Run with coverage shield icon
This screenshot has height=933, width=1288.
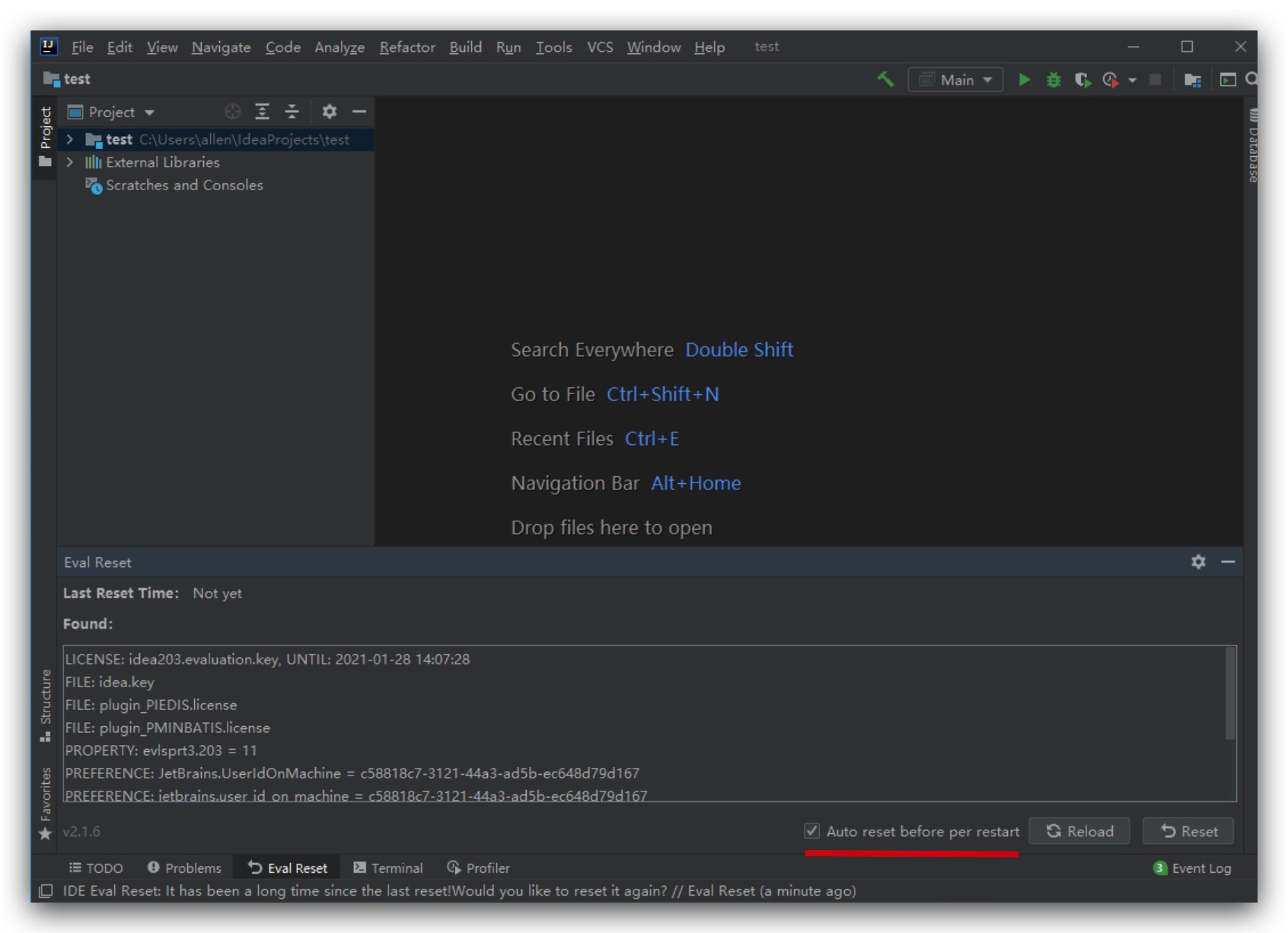click(x=1082, y=79)
